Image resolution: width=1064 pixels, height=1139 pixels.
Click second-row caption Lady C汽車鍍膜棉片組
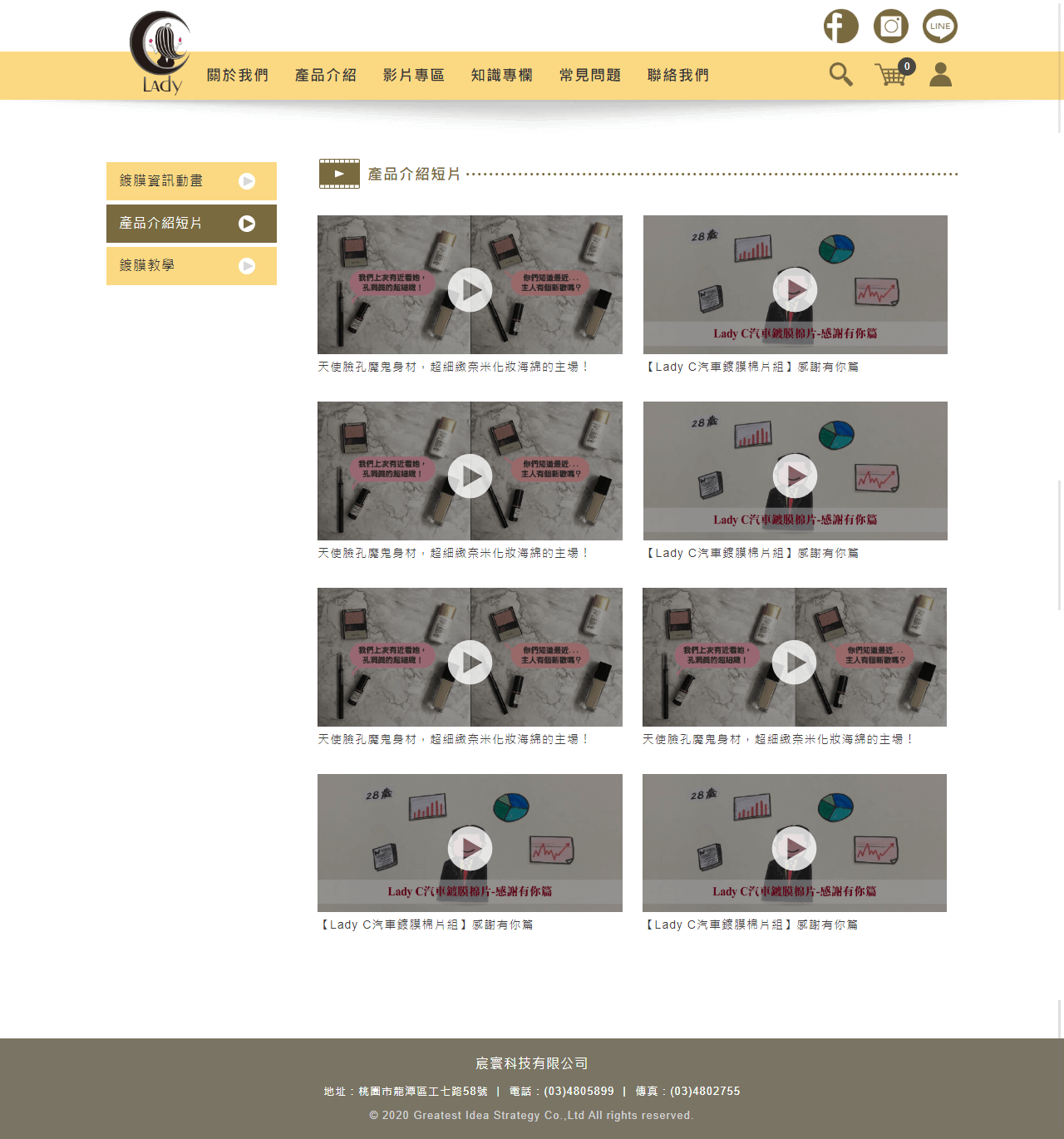tap(751, 553)
